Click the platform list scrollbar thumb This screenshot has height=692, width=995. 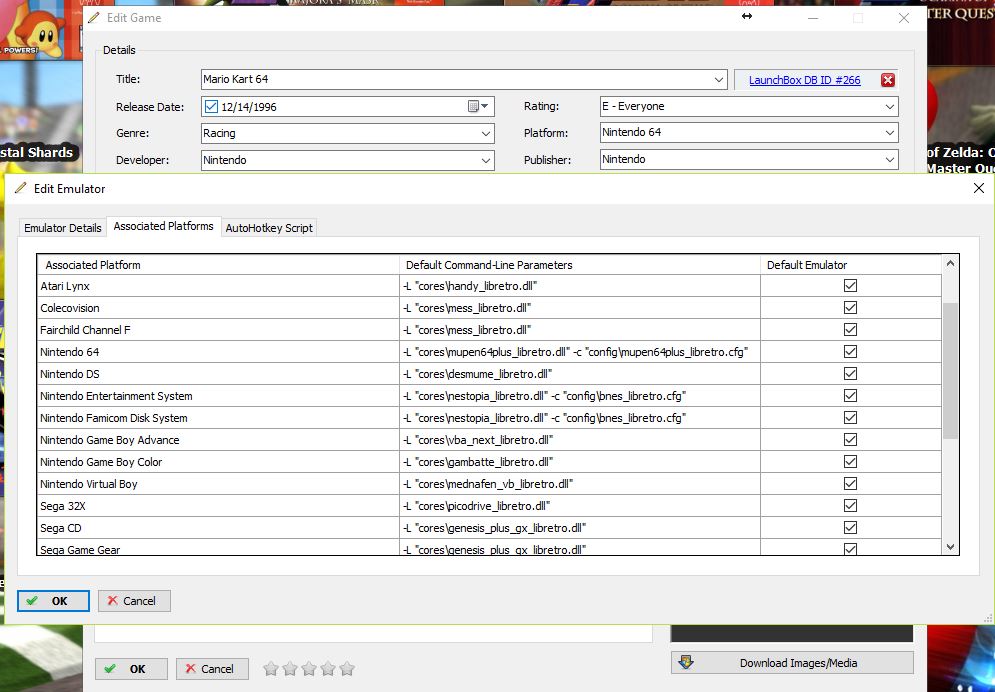click(x=950, y=370)
